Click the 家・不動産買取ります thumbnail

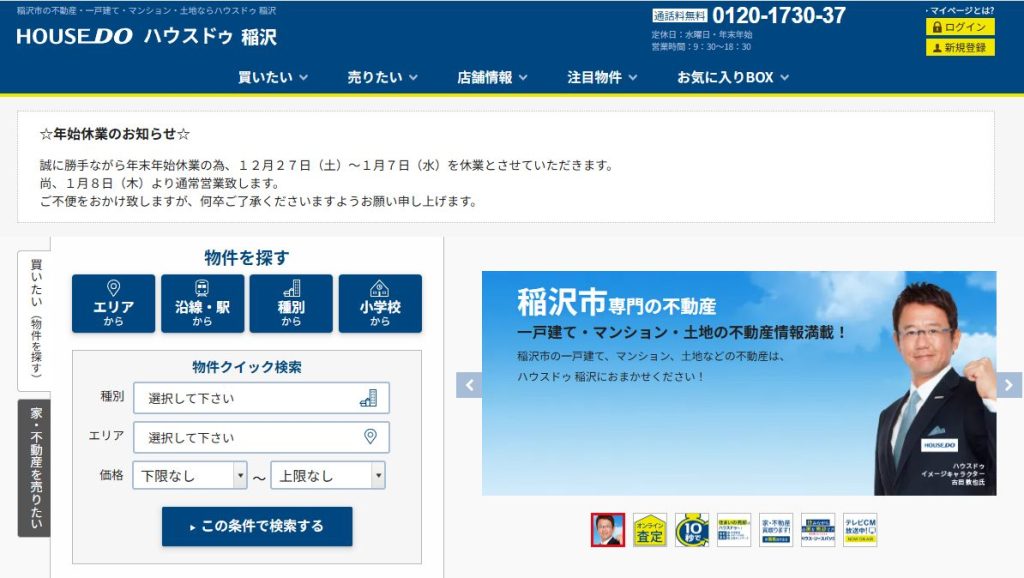coord(776,530)
